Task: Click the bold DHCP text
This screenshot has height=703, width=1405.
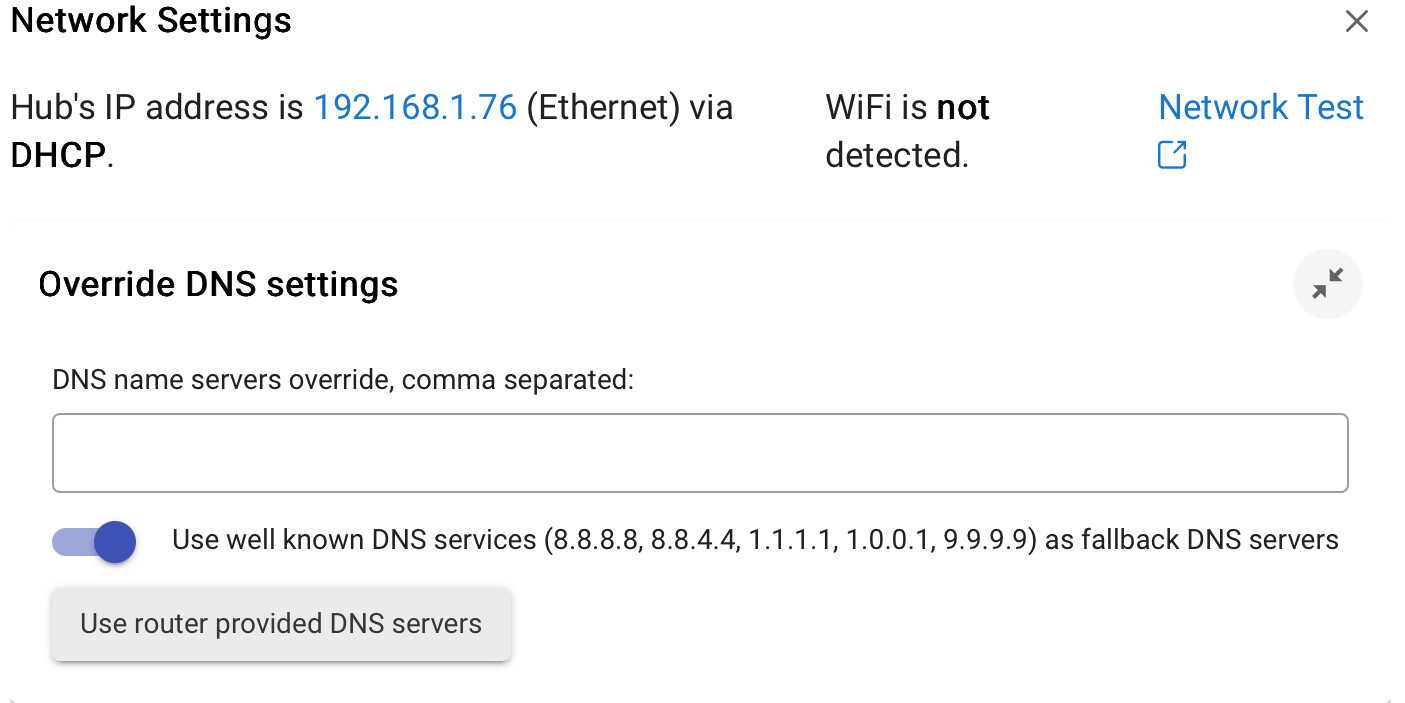Action: tap(57, 155)
